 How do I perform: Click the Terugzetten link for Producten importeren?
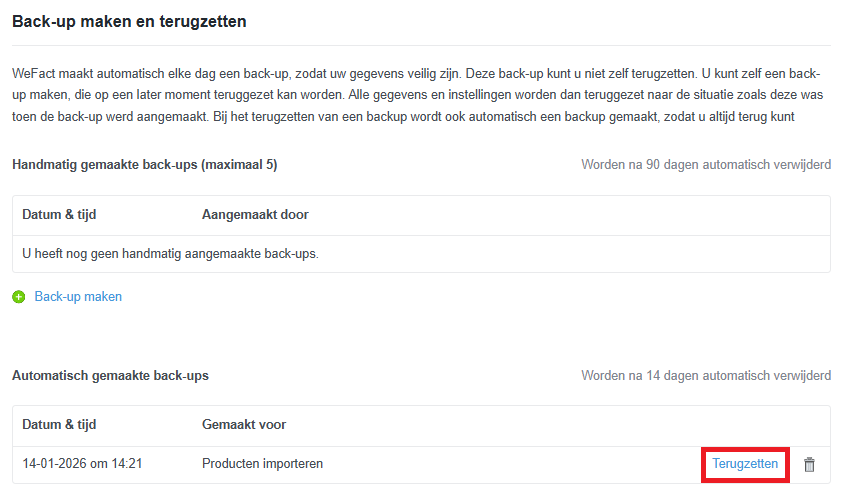click(x=745, y=464)
